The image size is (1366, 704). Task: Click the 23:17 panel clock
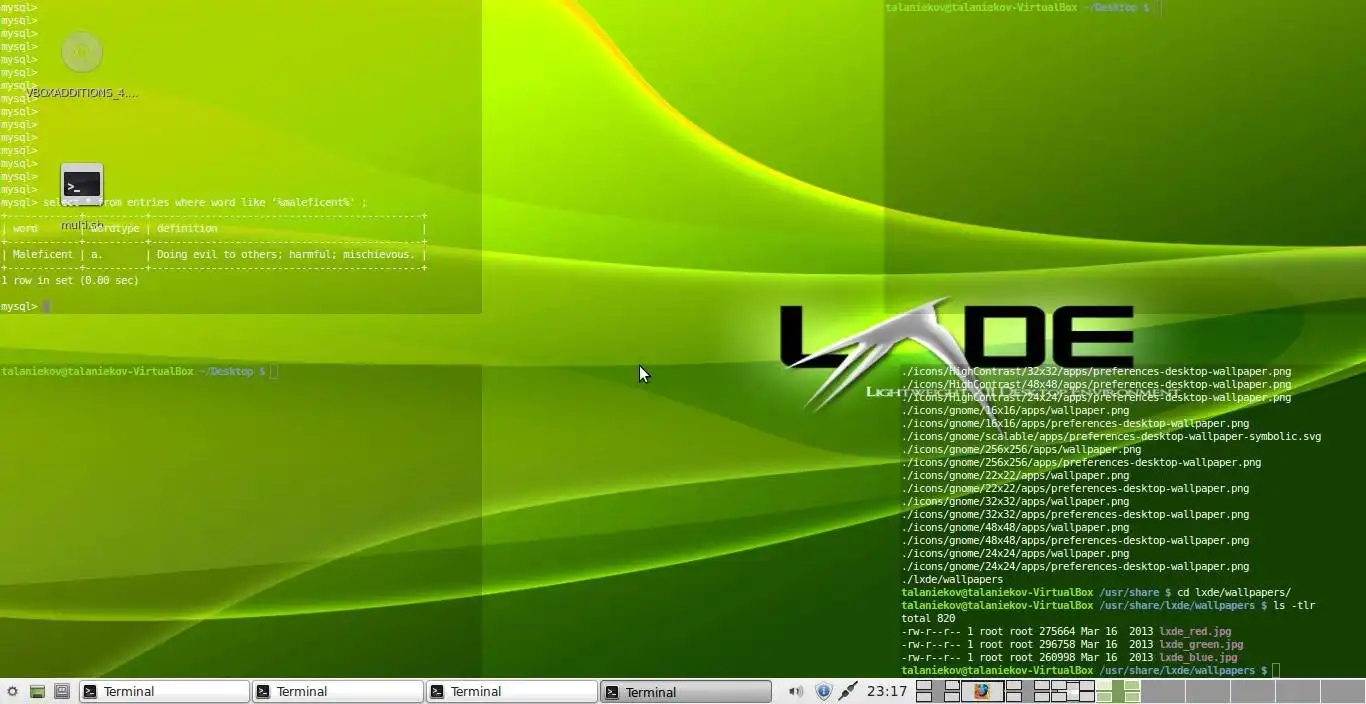point(887,691)
